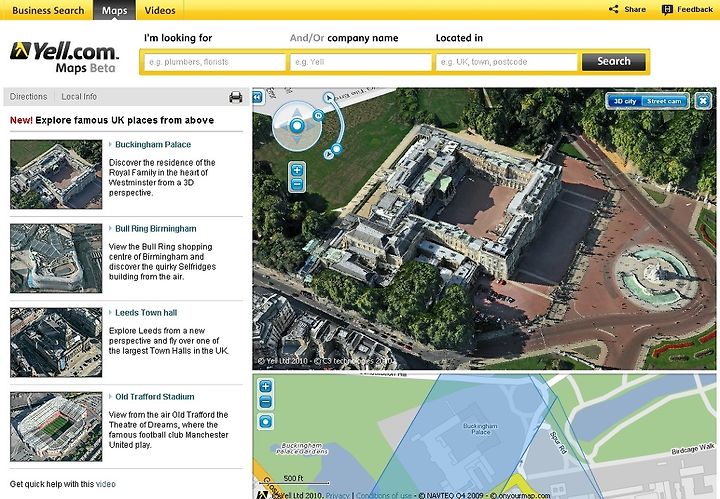Open the Leeds Town hall link

click(146, 313)
